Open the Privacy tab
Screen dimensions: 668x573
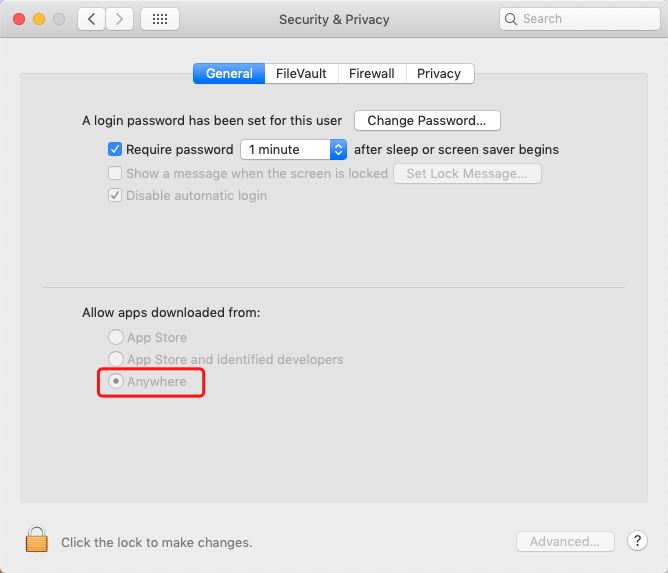(439, 74)
